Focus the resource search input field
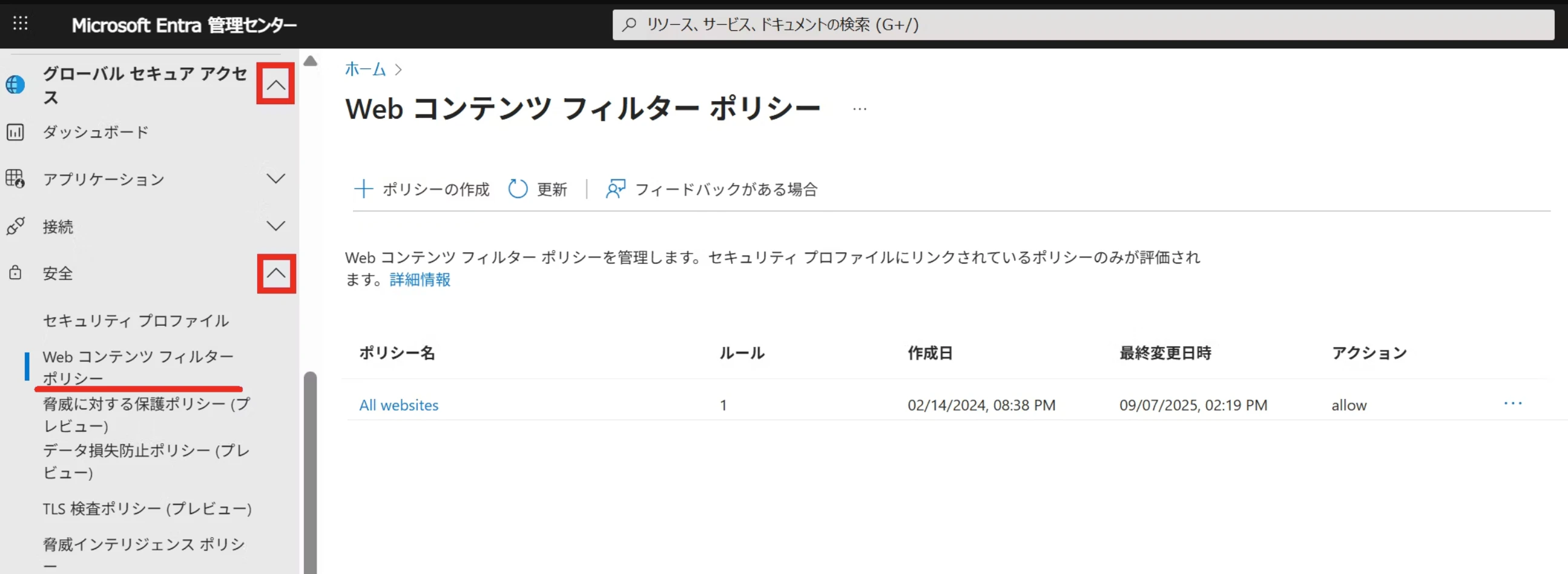This screenshot has width=1568, height=574. pyautogui.click(x=1083, y=24)
